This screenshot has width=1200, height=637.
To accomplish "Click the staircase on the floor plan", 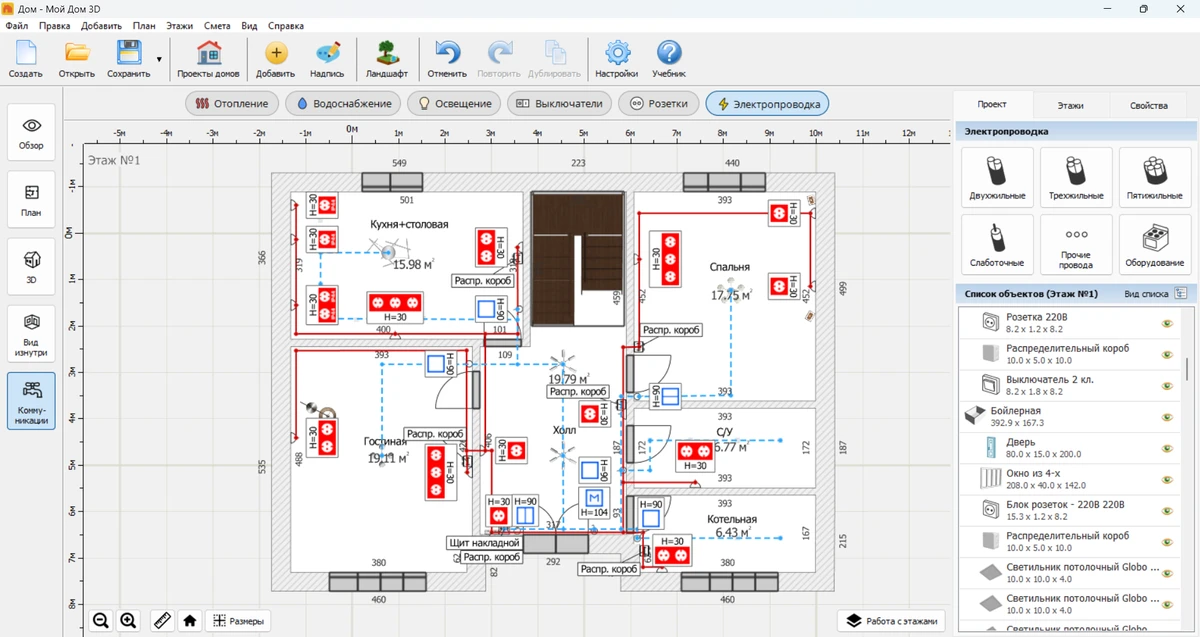I will pos(576,258).
